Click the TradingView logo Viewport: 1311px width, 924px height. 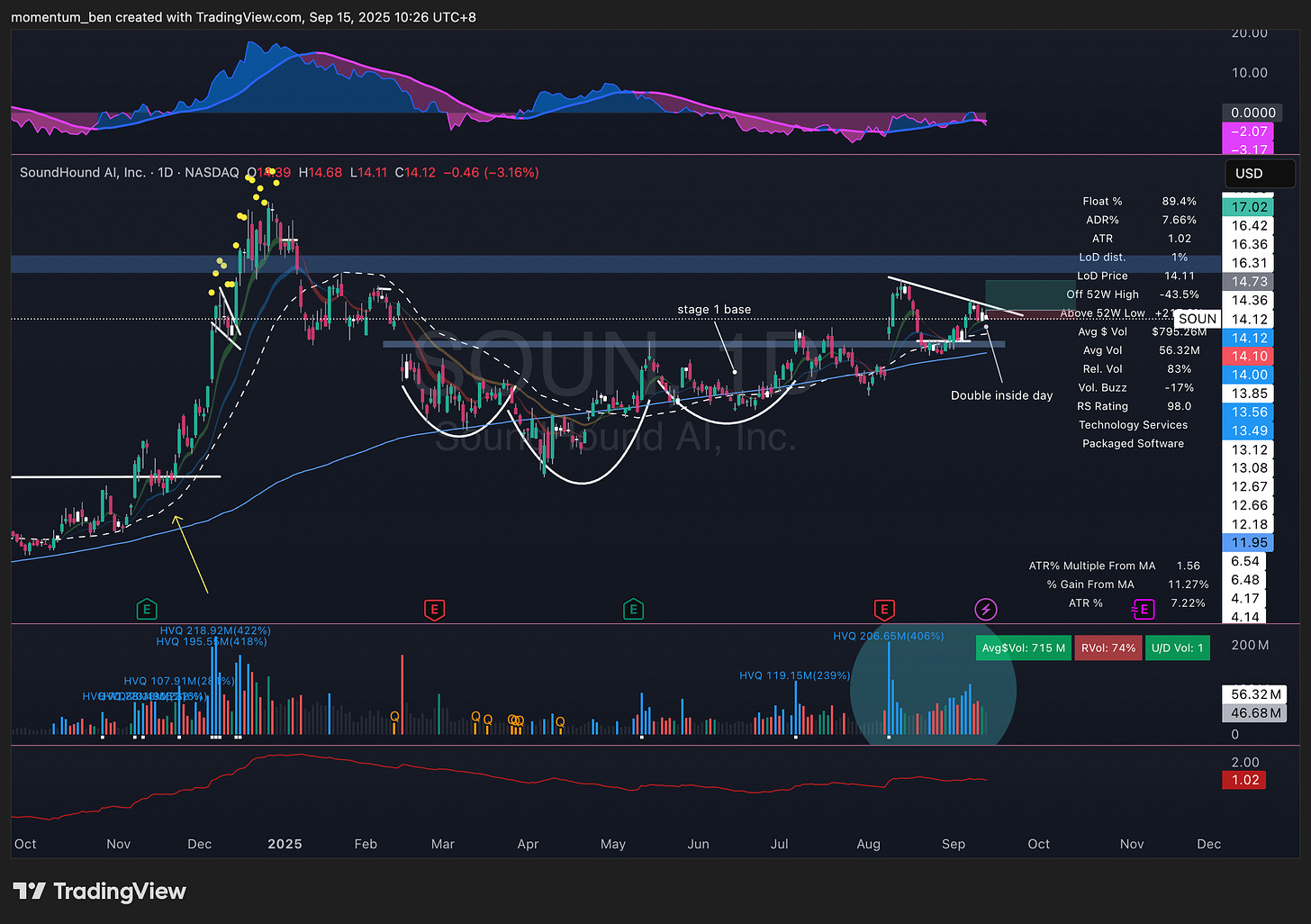100,892
